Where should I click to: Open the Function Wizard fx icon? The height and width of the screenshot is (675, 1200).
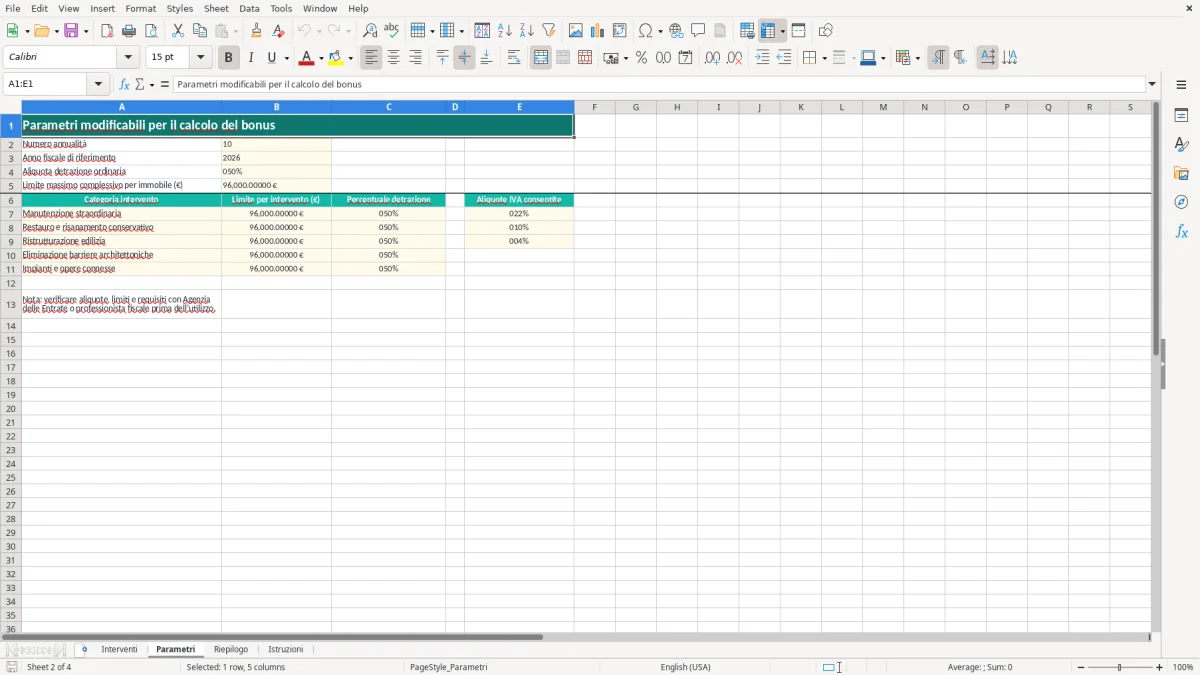coord(125,85)
